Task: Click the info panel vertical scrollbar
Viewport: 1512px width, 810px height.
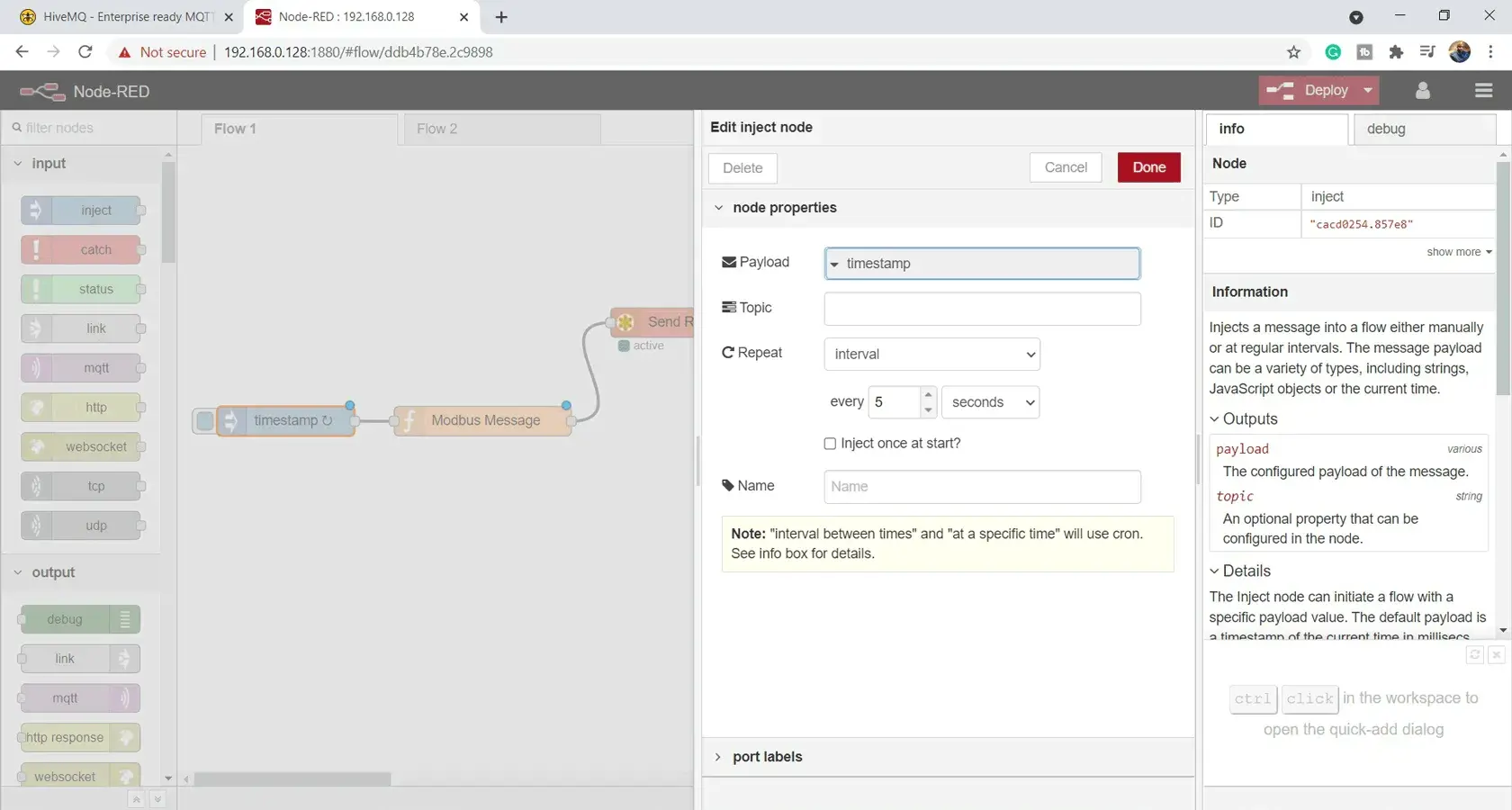Action: coord(1503,278)
